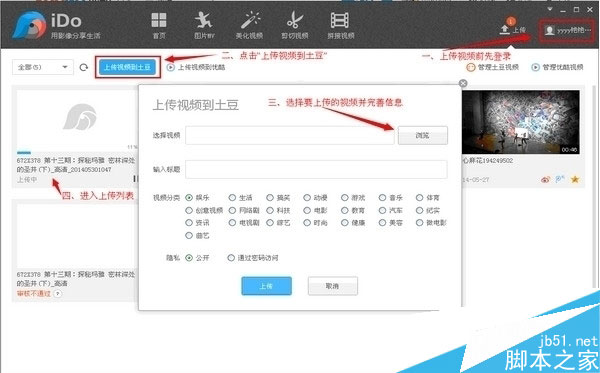Click the star favorite icon on video card

(x=575, y=179)
